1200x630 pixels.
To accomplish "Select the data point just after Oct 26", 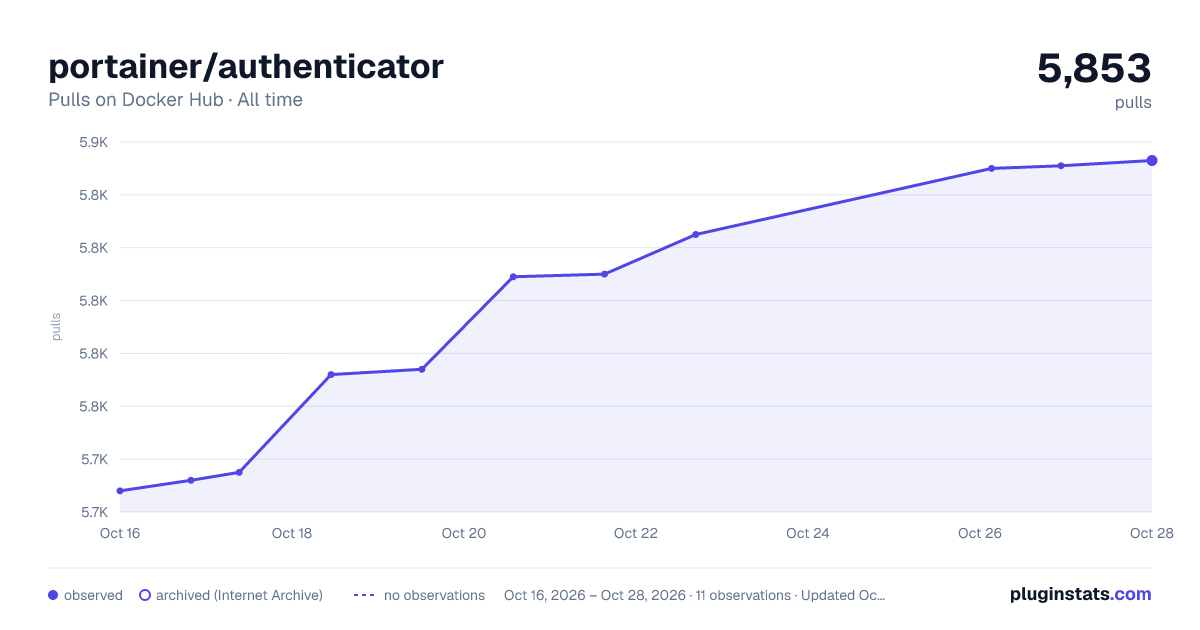I will point(991,168).
